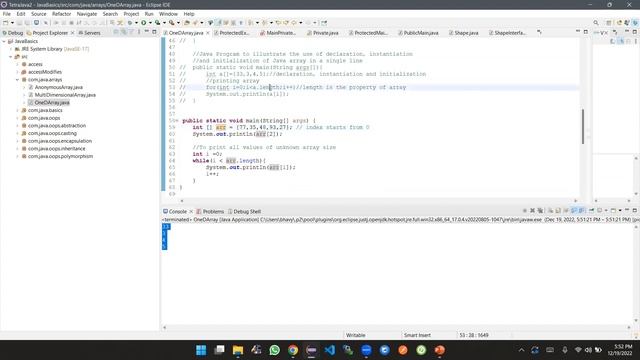Open the Window menu

coord(168,14)
